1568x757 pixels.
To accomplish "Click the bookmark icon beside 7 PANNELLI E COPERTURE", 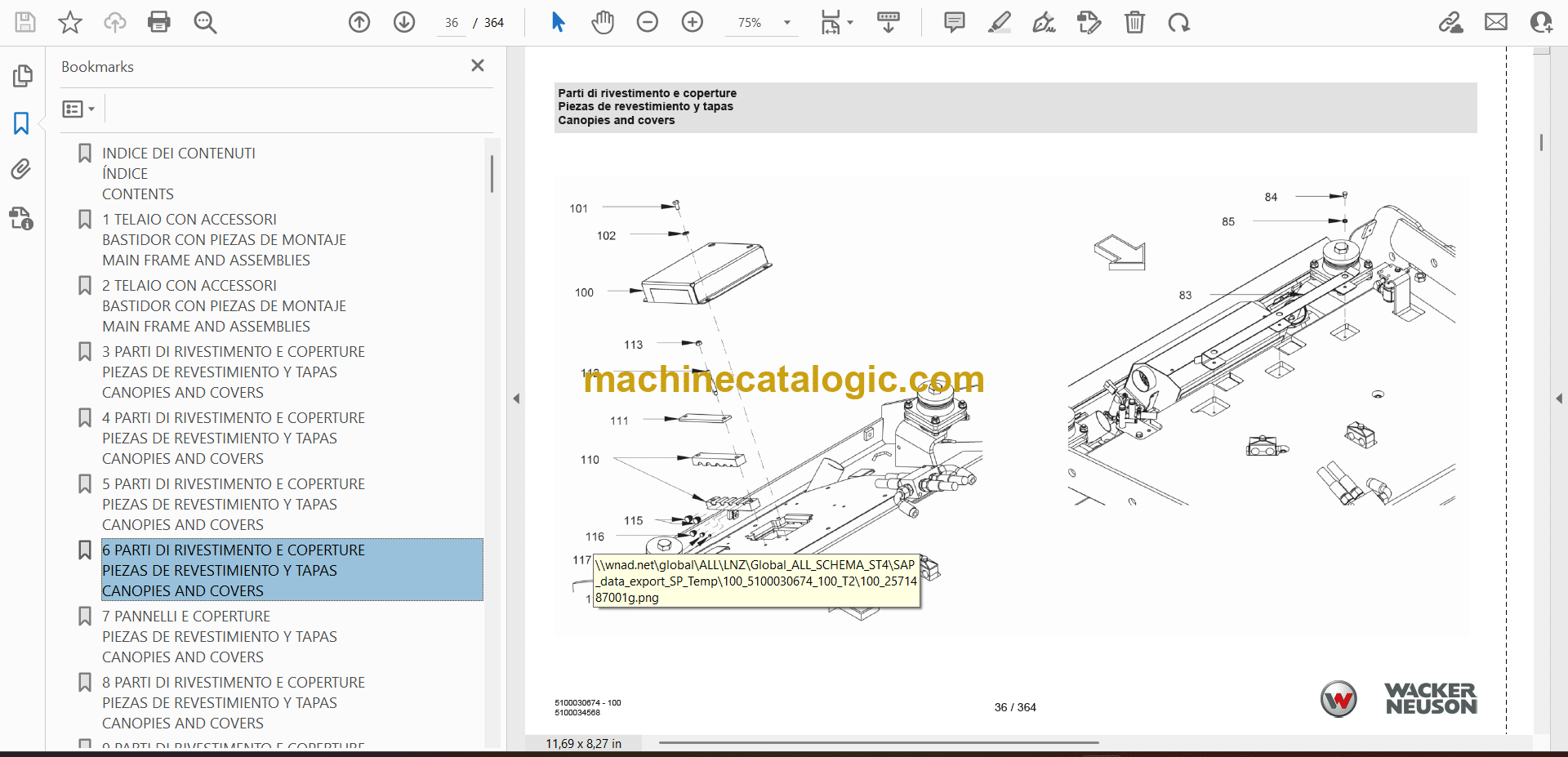I will (x=85, y=617).
